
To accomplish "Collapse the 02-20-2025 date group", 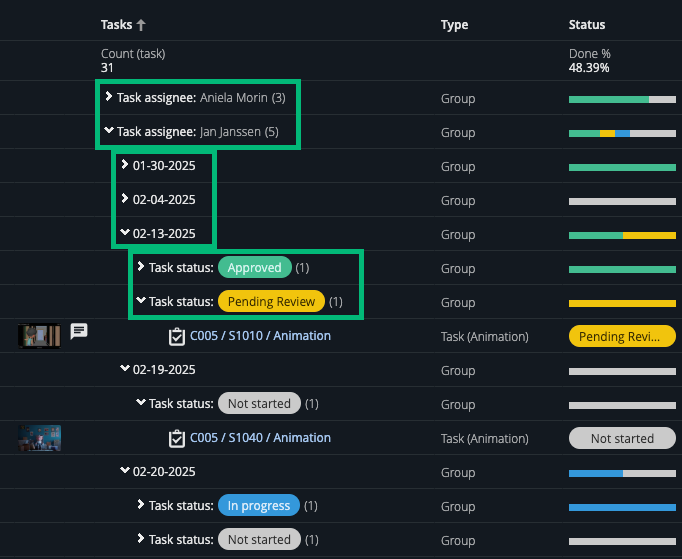I will tap(125, 470).
